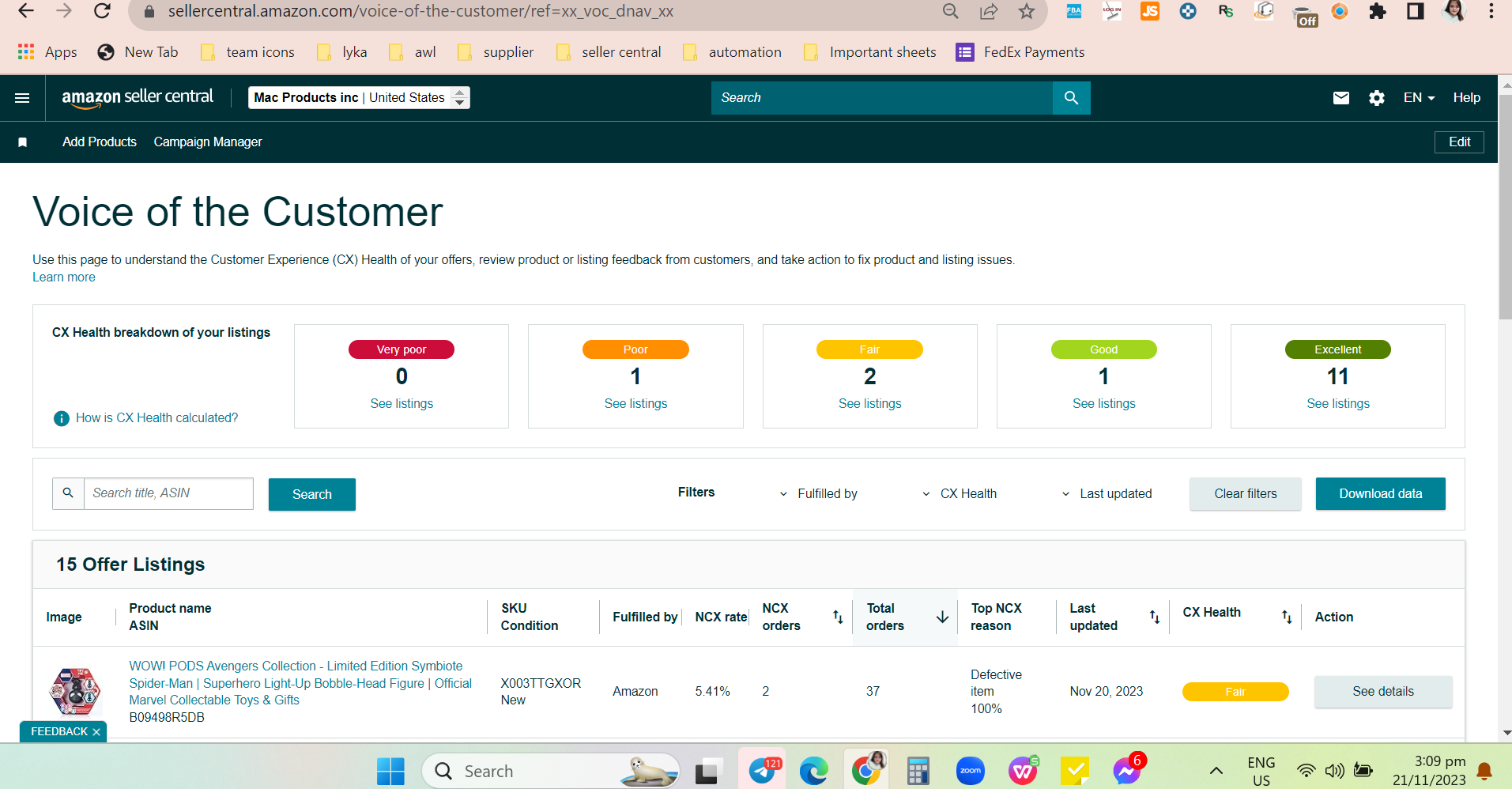Screen dimensions: 1512x789
Task: Click the browser zoom magnifier icon
Action: point(951,11)
